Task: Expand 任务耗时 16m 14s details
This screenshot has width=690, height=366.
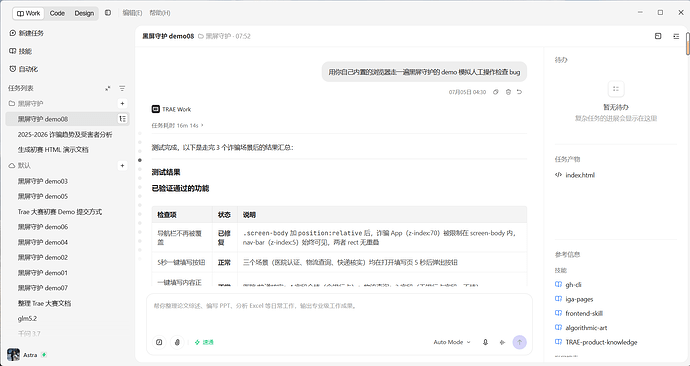Action: click(x=178, y=125)
